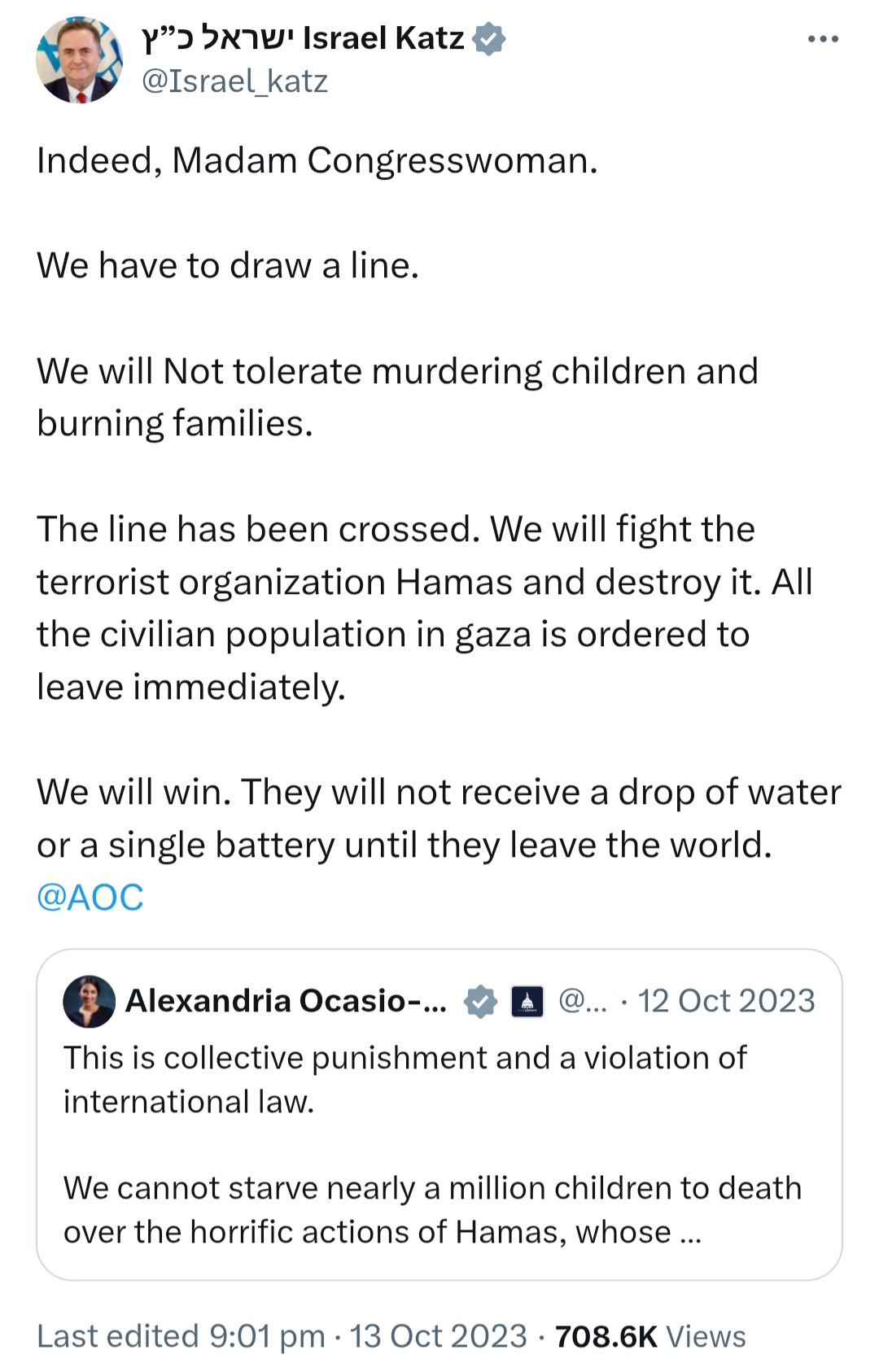Open the three-dot more options menu
The height and width of the screenshot is (1372, 879).
tap(823, 39)
